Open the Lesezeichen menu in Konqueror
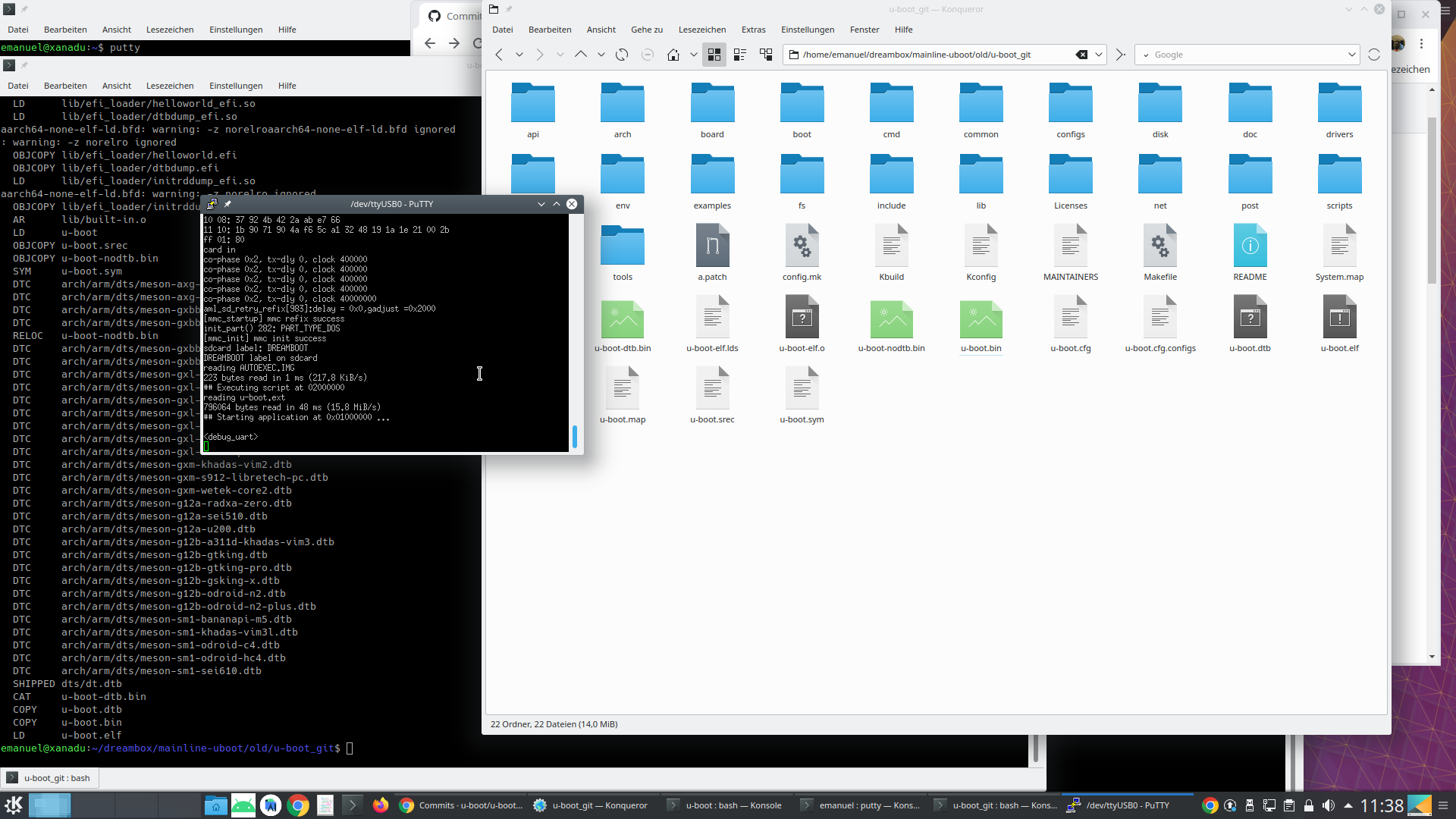This screenshot has height=819, width=1456. click(x=701, y=30)
